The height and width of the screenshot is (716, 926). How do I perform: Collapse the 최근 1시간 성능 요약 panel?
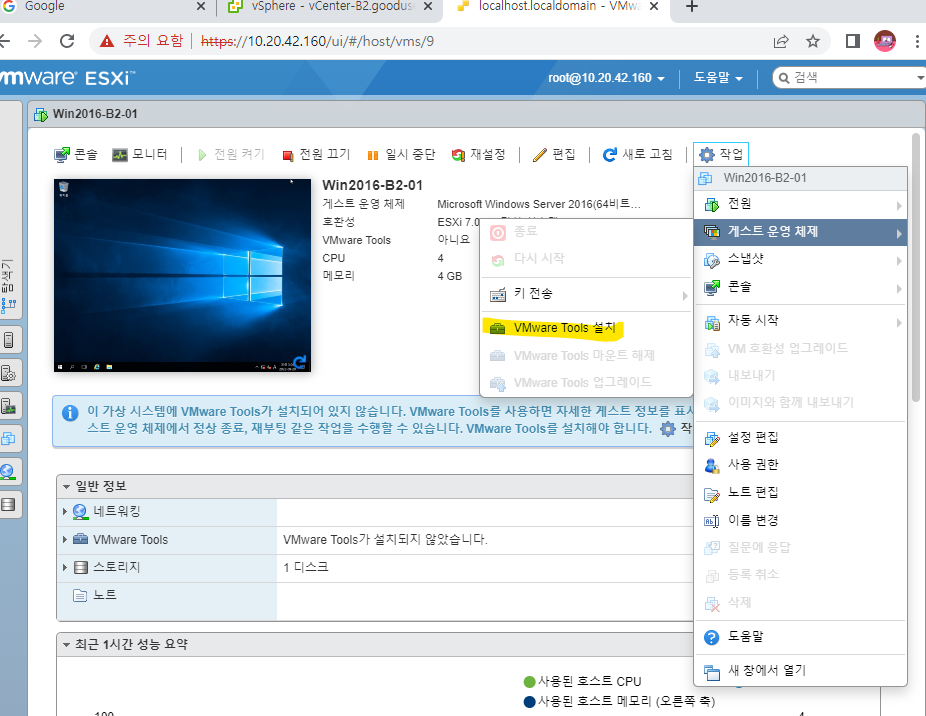tap(66, 645)
